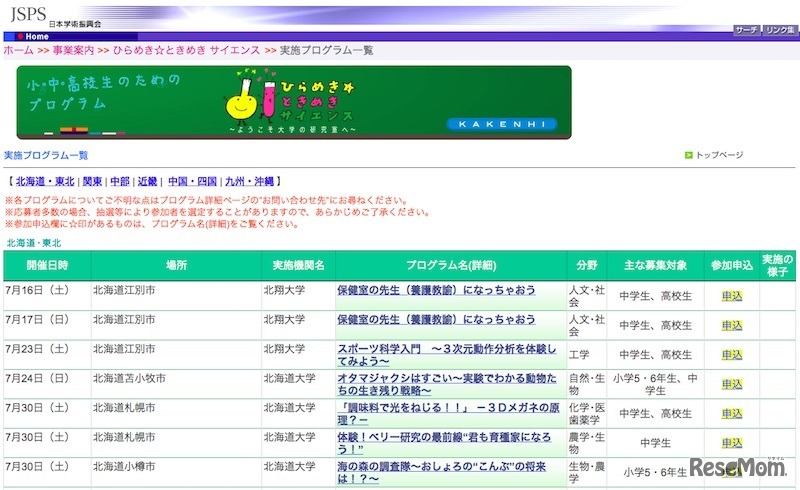This screenshot has width=800, height=490.
Task: Click the ホーム breadcrumb link
Action: pyautogui.click(x=18, y=50)
